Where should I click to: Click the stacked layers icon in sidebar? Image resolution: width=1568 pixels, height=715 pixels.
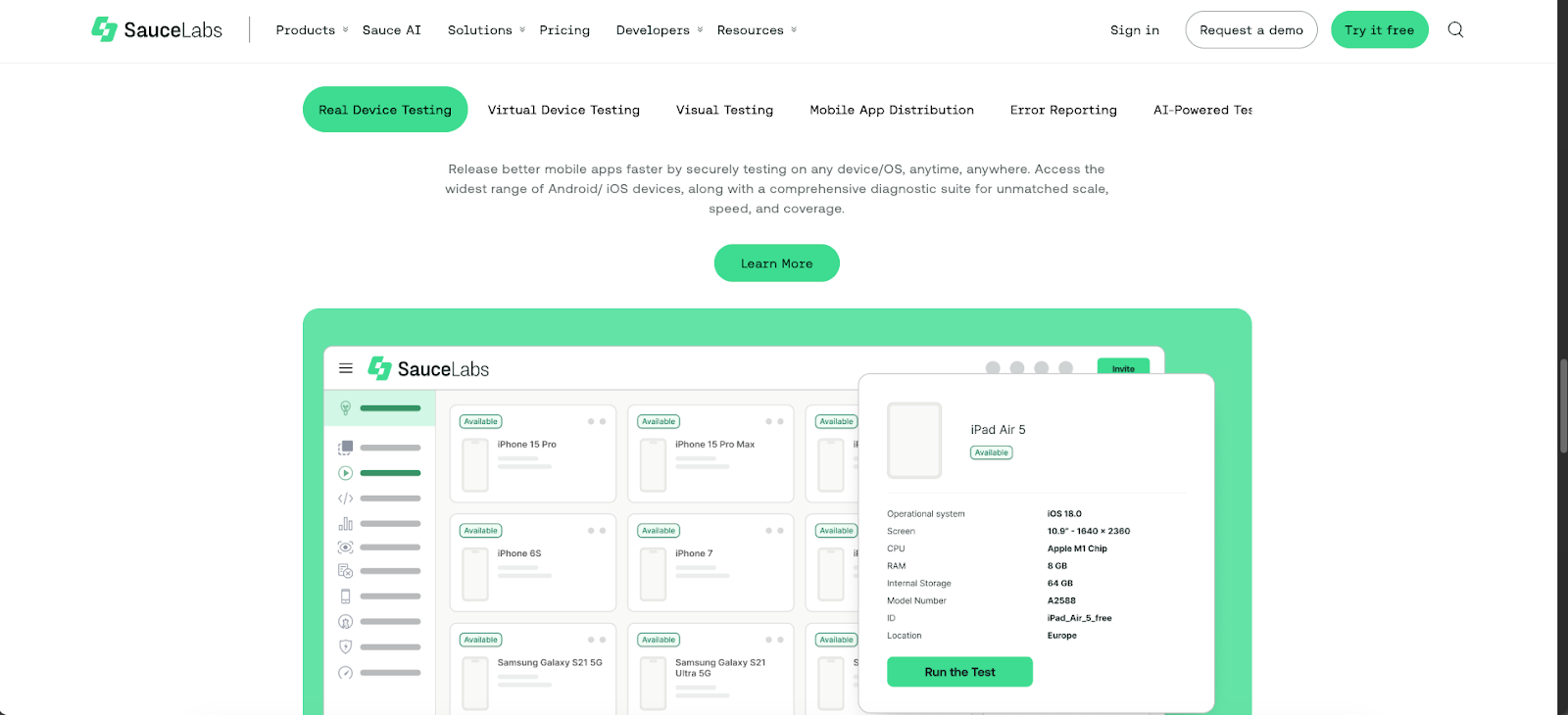click(x=345, y=448)
